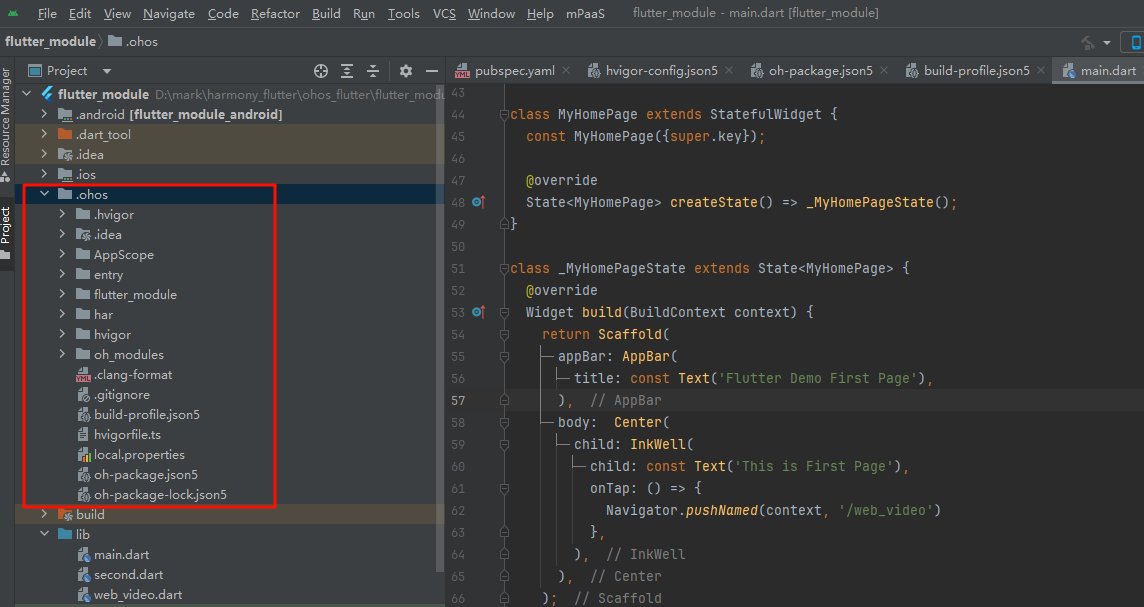Open the Project view type dropdown

point(107,71)
